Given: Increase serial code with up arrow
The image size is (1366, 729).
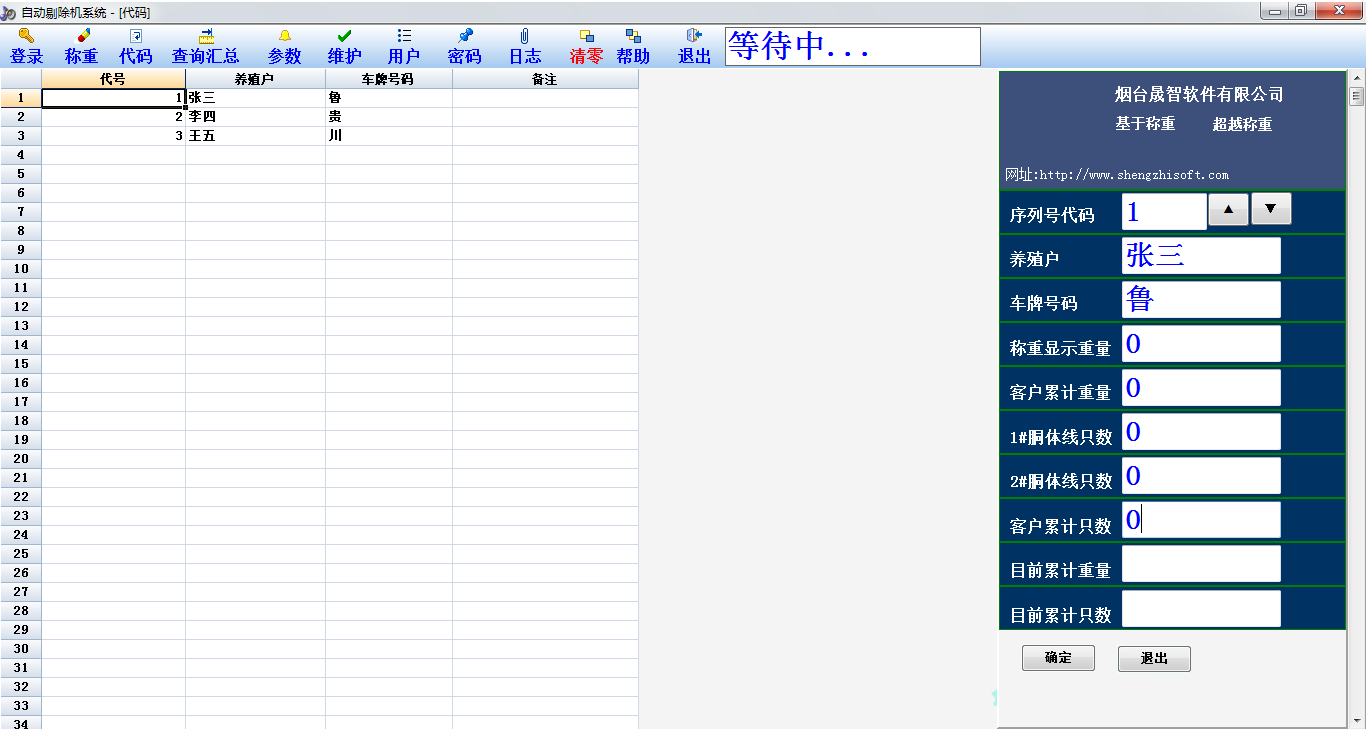Looking at the screenshot, I should pos(1228,209).
